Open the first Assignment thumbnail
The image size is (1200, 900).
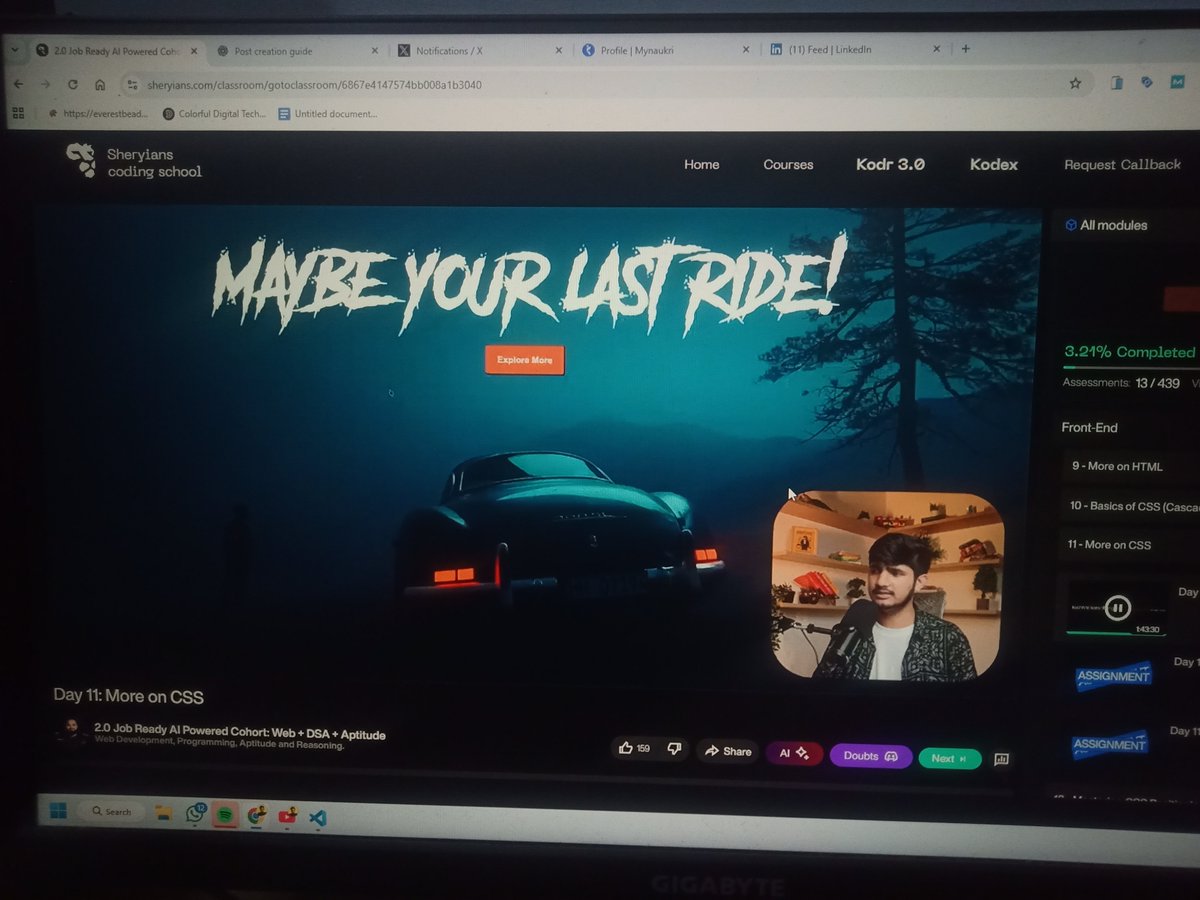coord(1113,677)
